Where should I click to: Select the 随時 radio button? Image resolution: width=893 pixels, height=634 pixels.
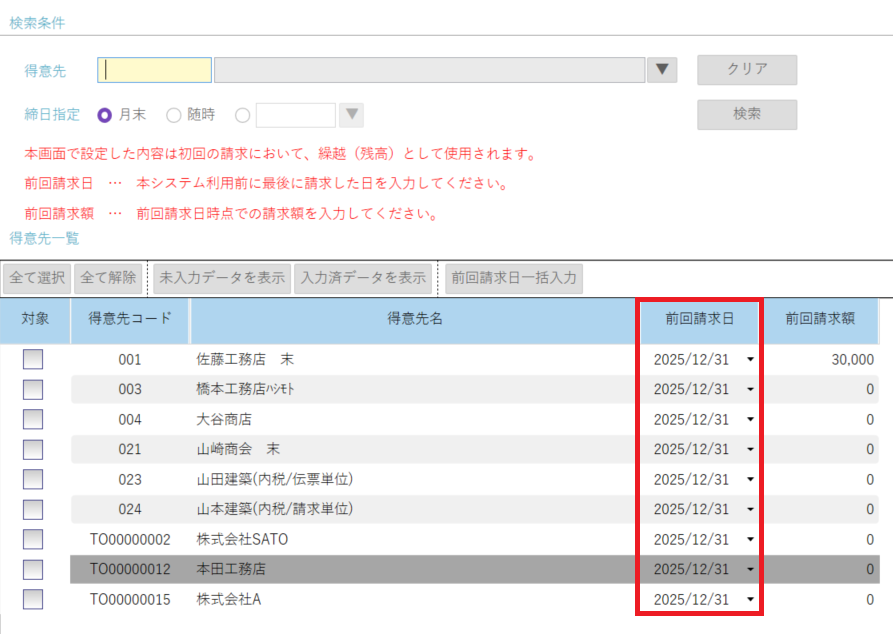pyautogui.click(x=174, y=115)
